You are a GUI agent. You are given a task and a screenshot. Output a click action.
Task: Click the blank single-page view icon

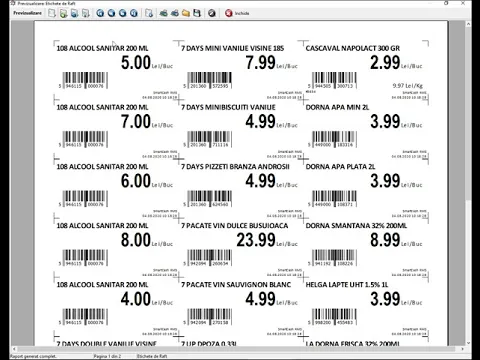52,13
